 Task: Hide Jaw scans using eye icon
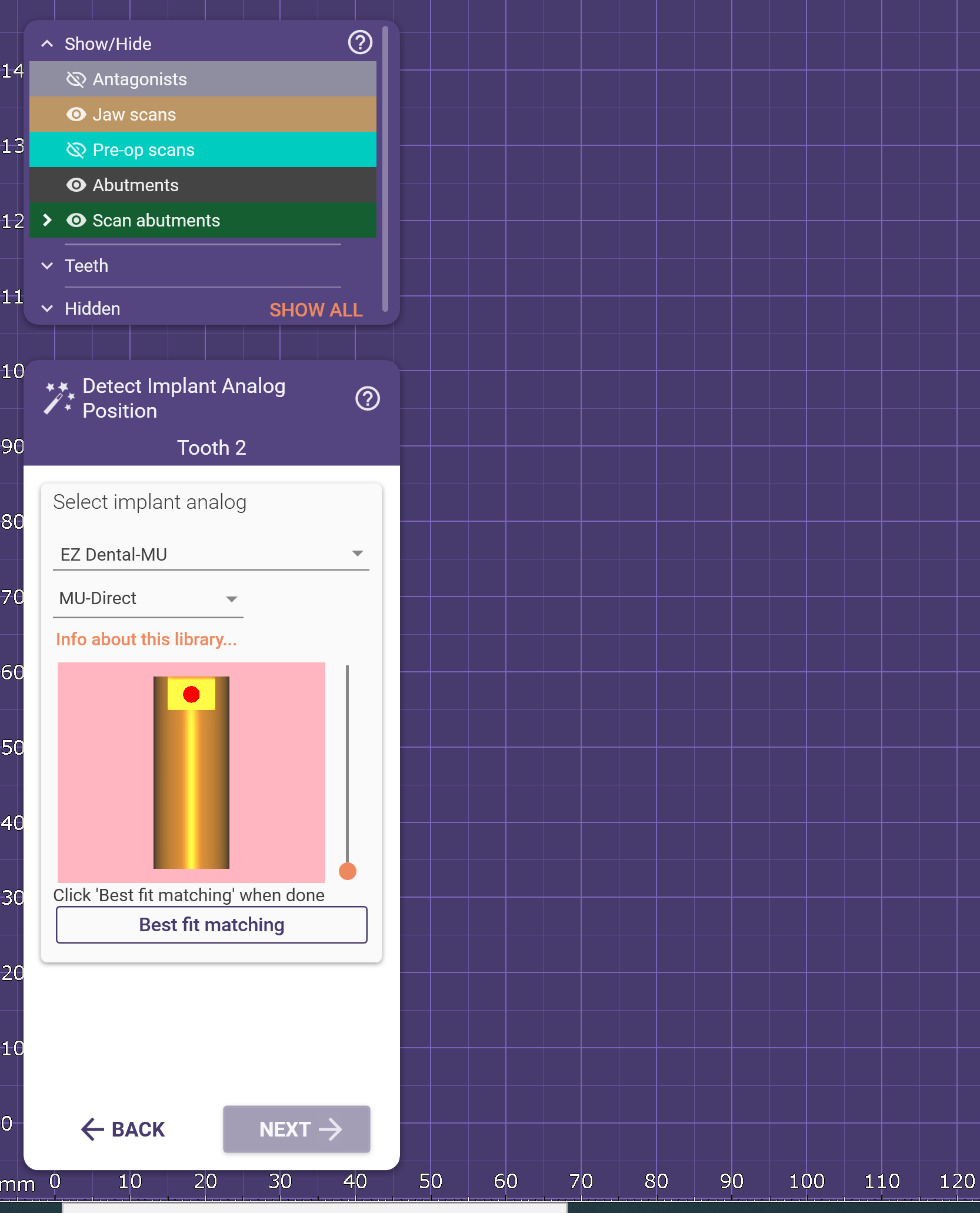pos(76,115)
